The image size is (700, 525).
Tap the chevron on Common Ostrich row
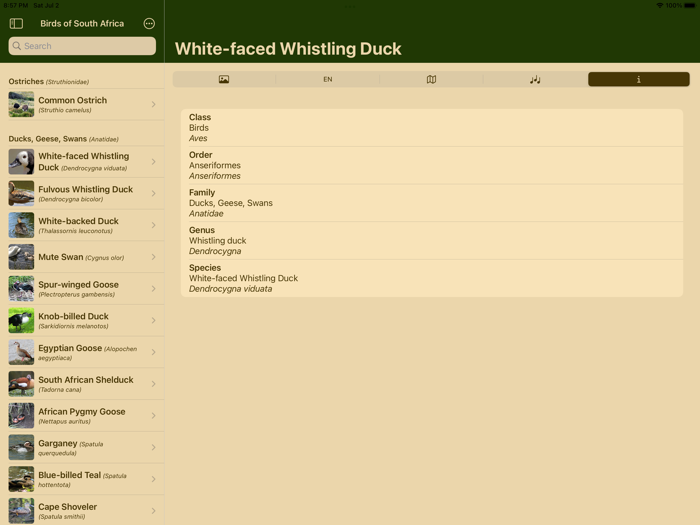tap(154, 104)
